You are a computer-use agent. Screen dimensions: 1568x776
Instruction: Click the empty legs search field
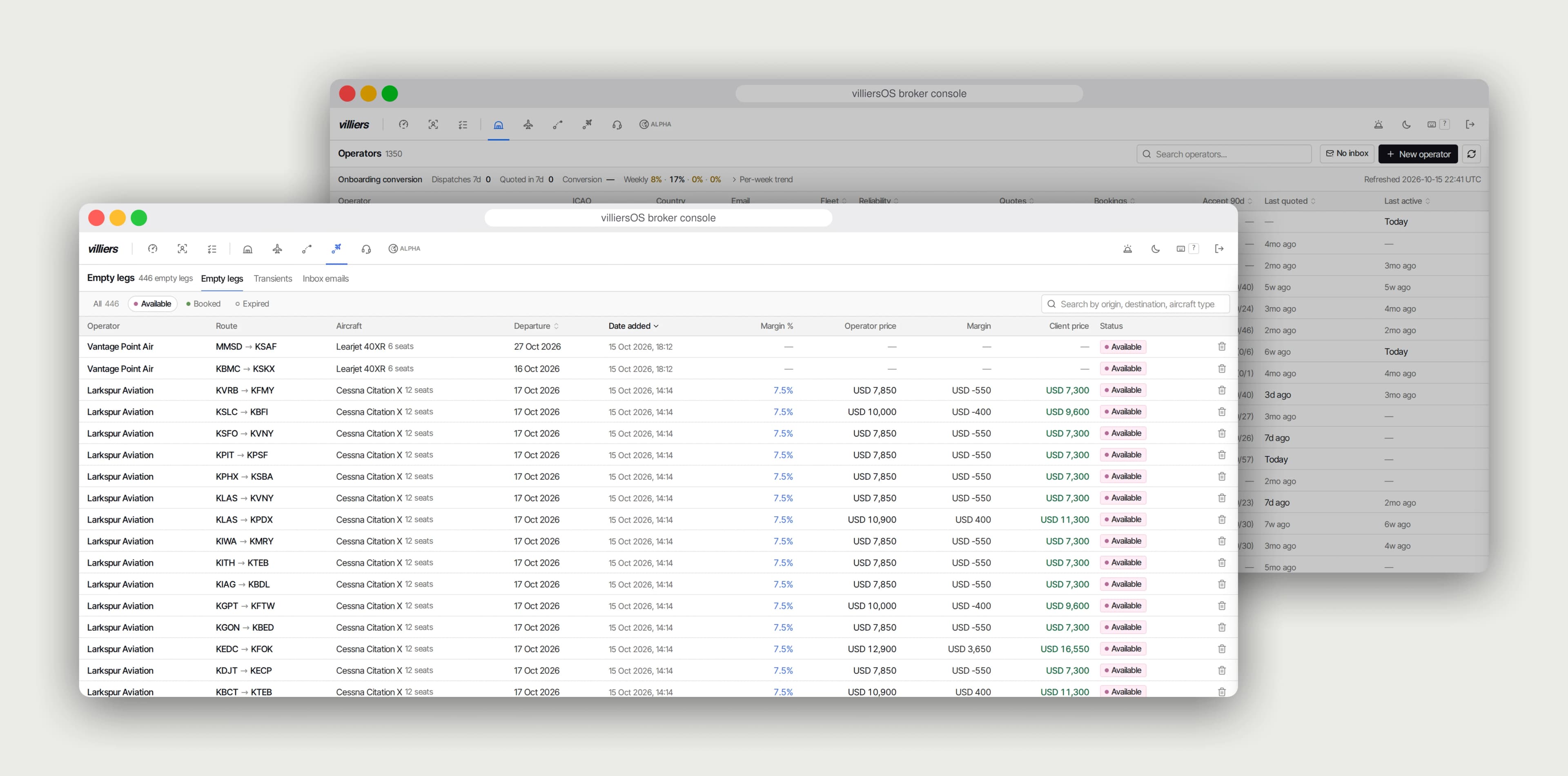pyautogui.click(x=1135, y=304)
